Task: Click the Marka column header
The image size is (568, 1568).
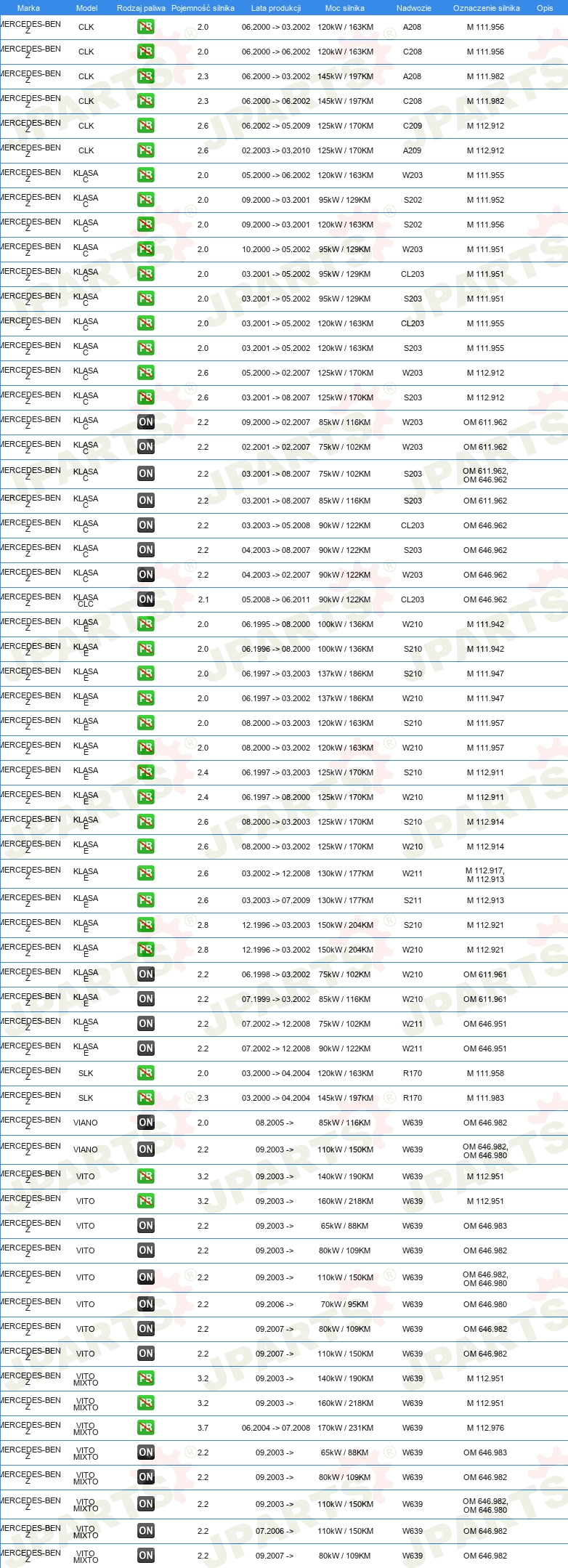Action: (28, 8)
